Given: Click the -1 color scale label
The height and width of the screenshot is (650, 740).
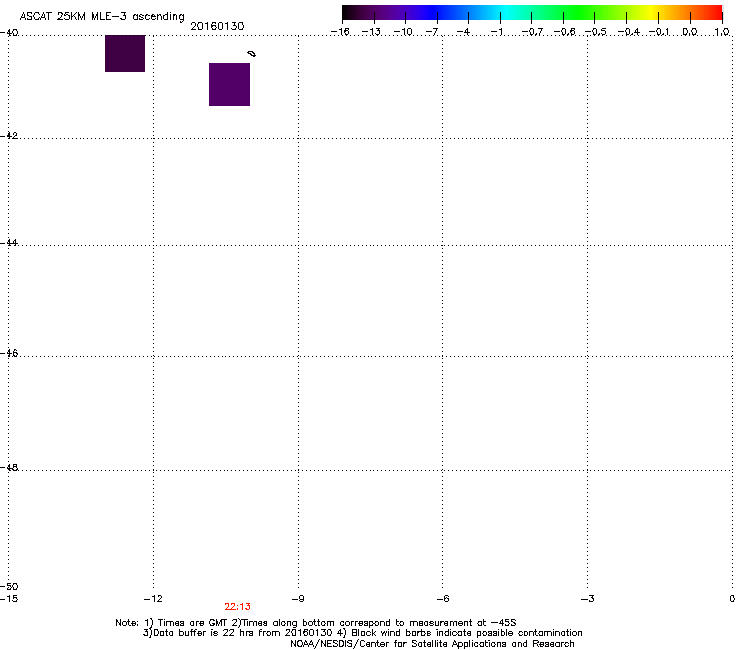Looking at the screenshot, I should (x=496, y=32).
